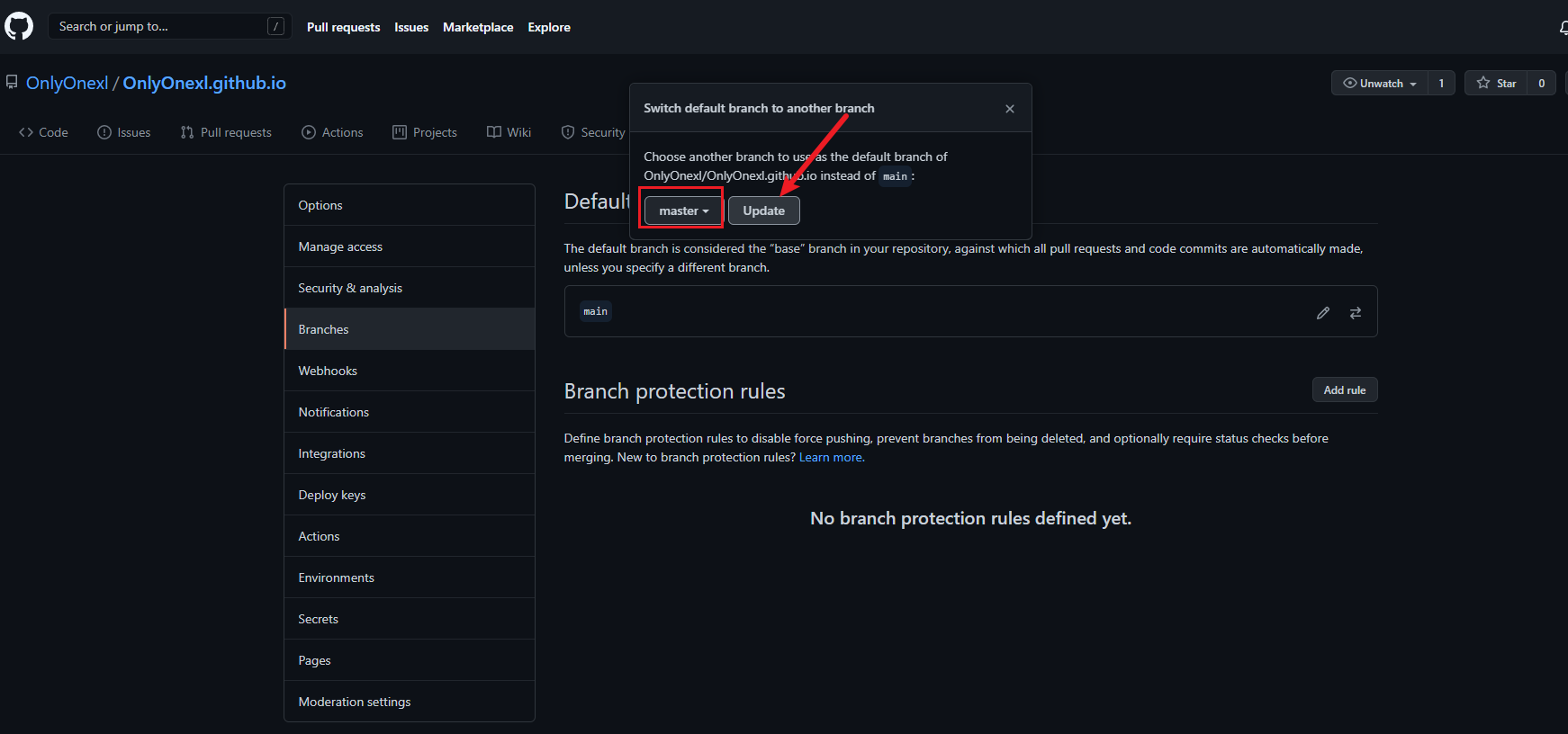
Task: Switch to the Projects tab
Action: click(425, 132)
